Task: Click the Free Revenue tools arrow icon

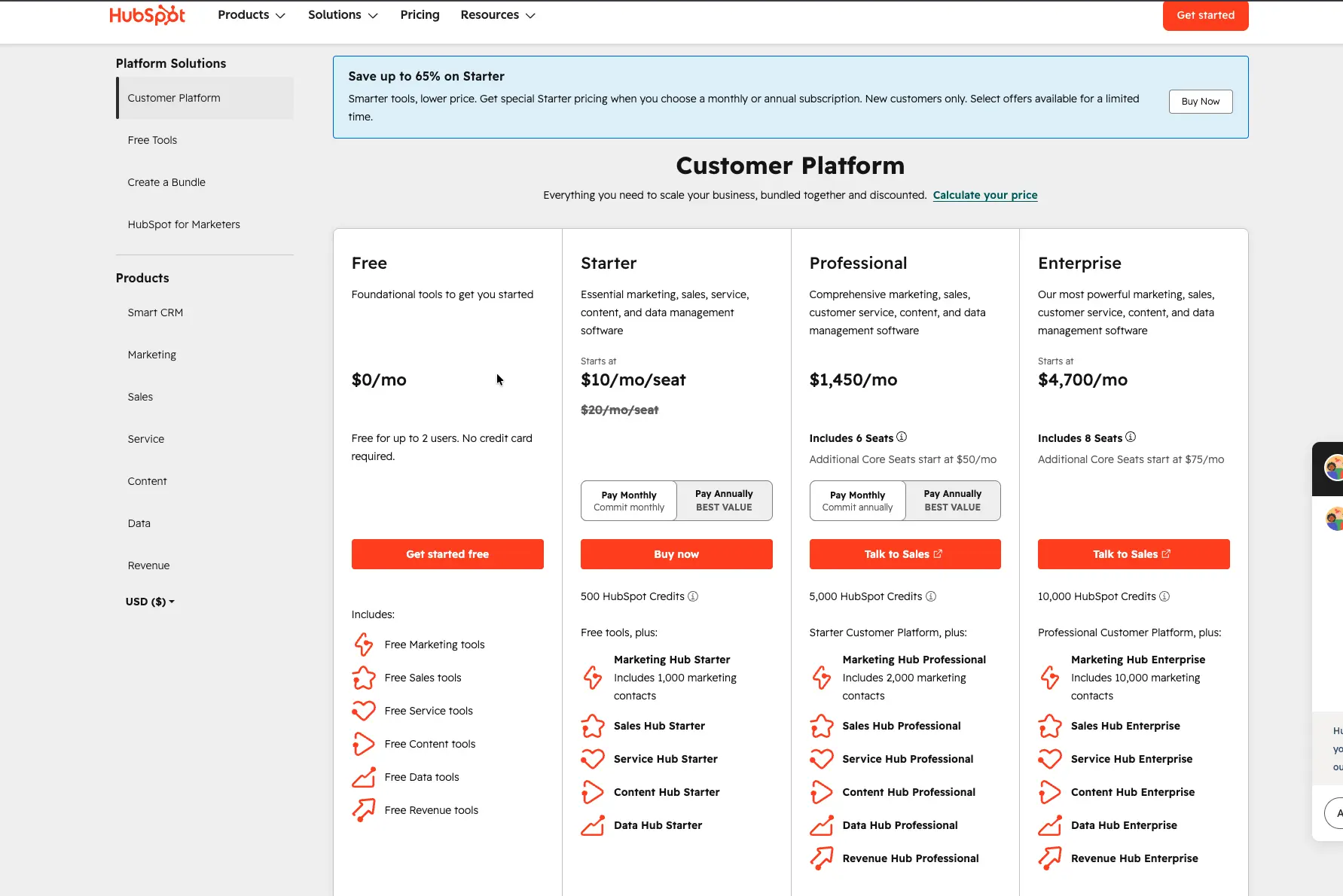Action: pos(364,810)
